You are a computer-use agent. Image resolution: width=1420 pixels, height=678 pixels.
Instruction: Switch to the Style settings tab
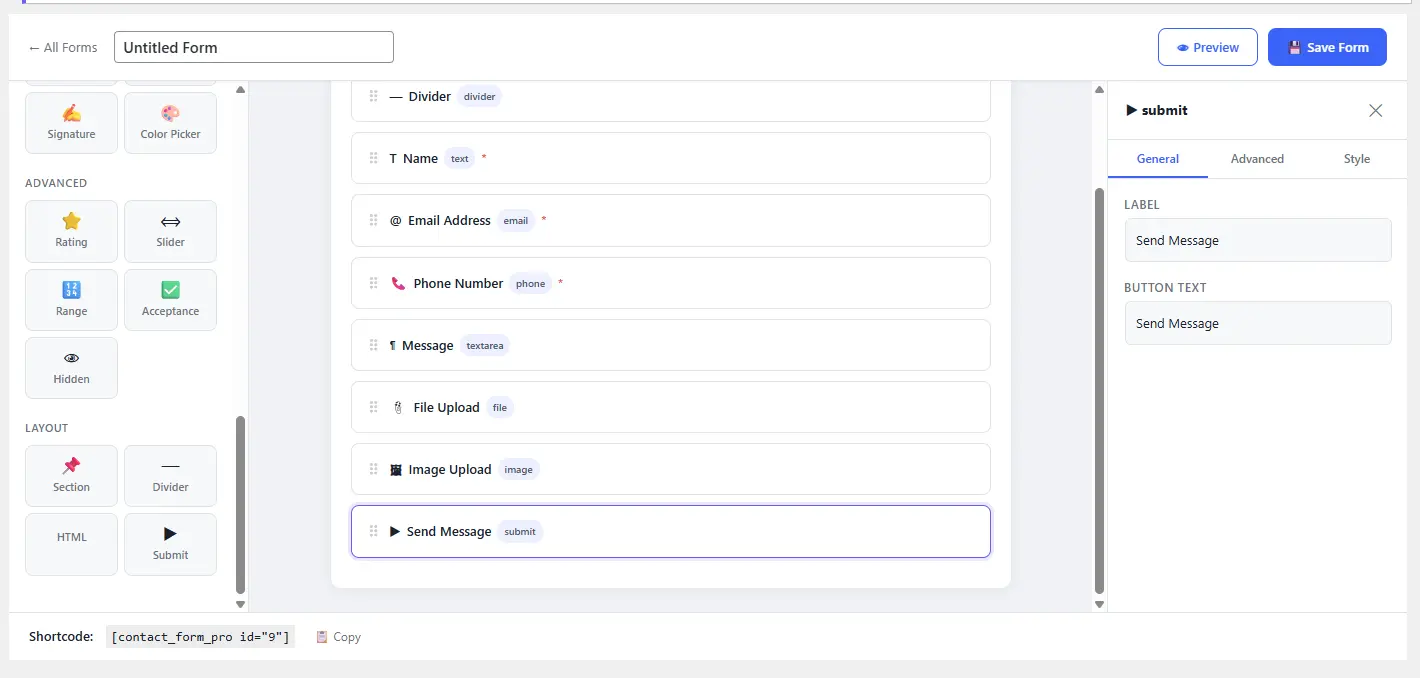click(1357, 159)
